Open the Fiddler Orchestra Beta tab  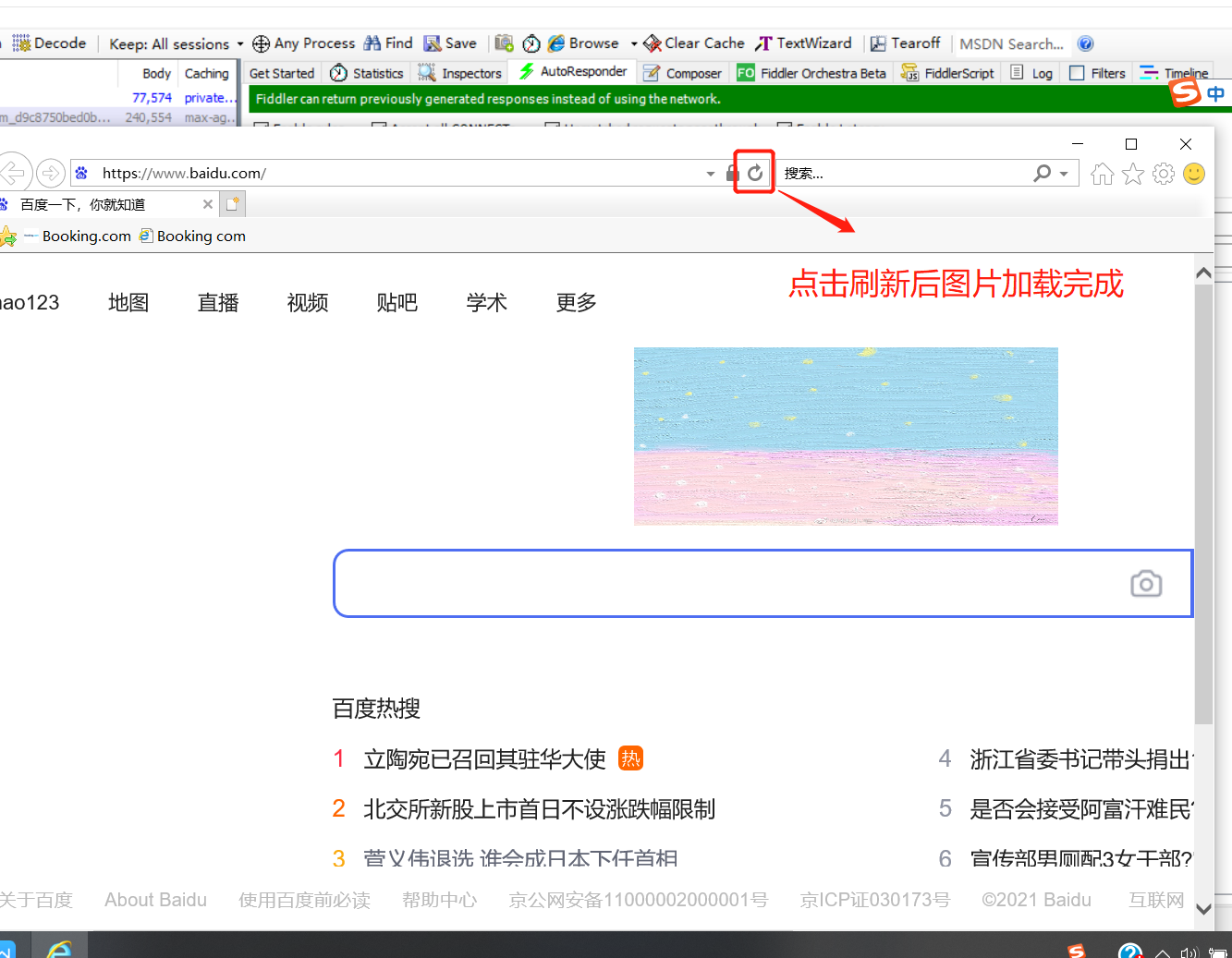tap(811, 73)
